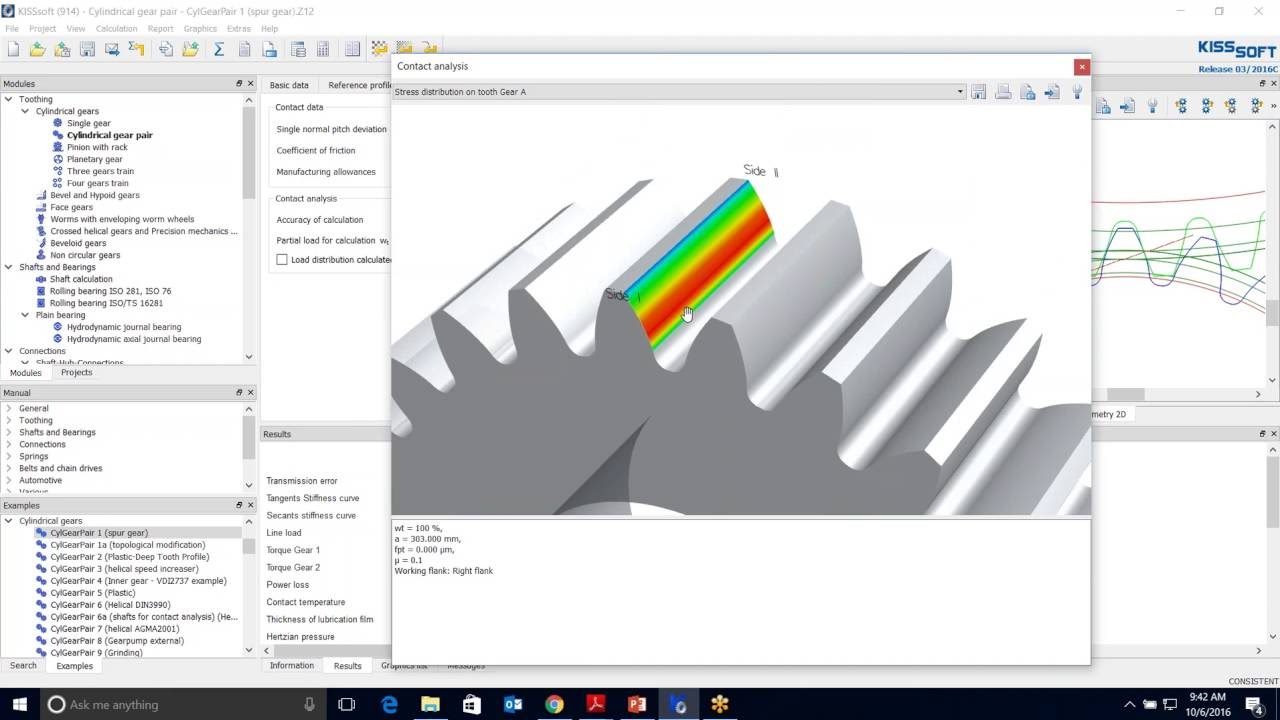This screenshot has height=720, width=1280.
Task: Click the Shaft calculation module icon
Action: pyautogui.click(x=41, y=279)
